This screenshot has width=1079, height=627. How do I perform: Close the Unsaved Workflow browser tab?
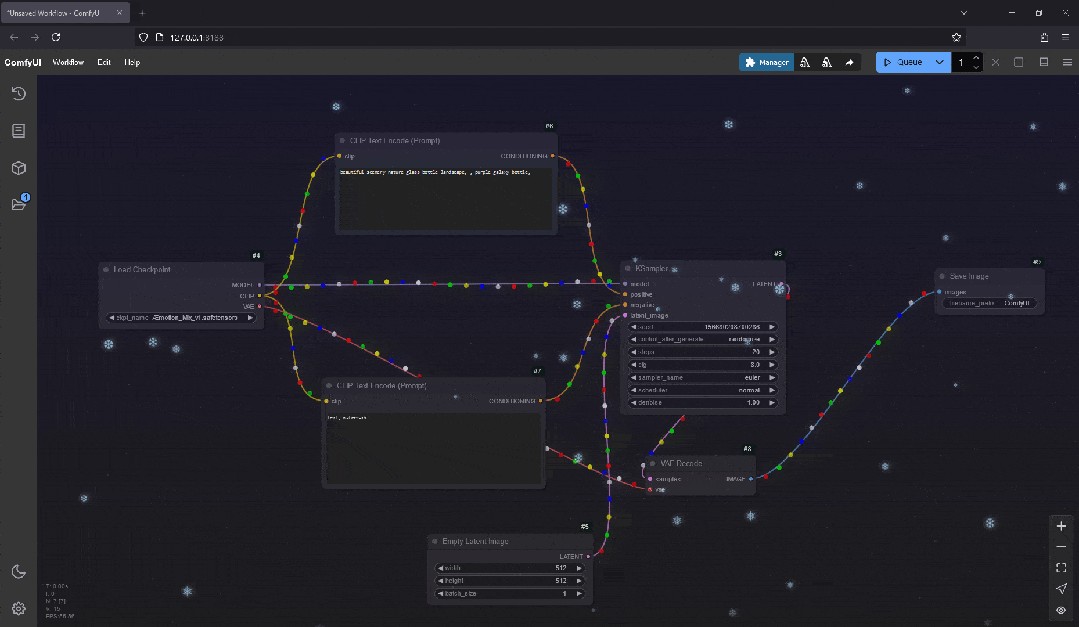(x=119, y=12)
